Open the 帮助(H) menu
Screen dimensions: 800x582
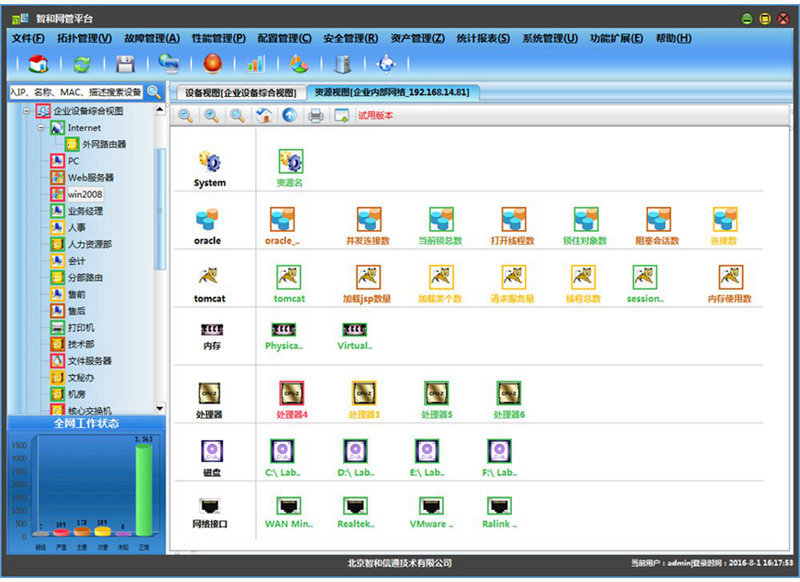pos(673,38)
